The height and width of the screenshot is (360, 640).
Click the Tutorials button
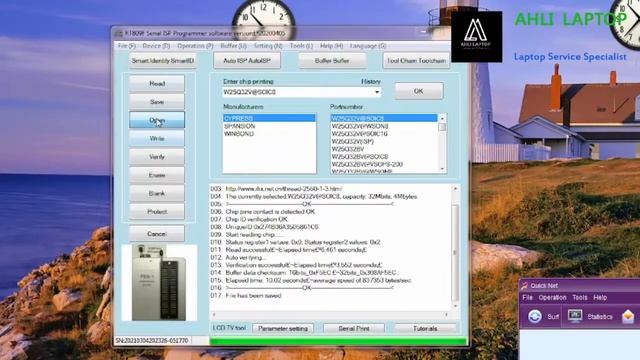point(425,328)
